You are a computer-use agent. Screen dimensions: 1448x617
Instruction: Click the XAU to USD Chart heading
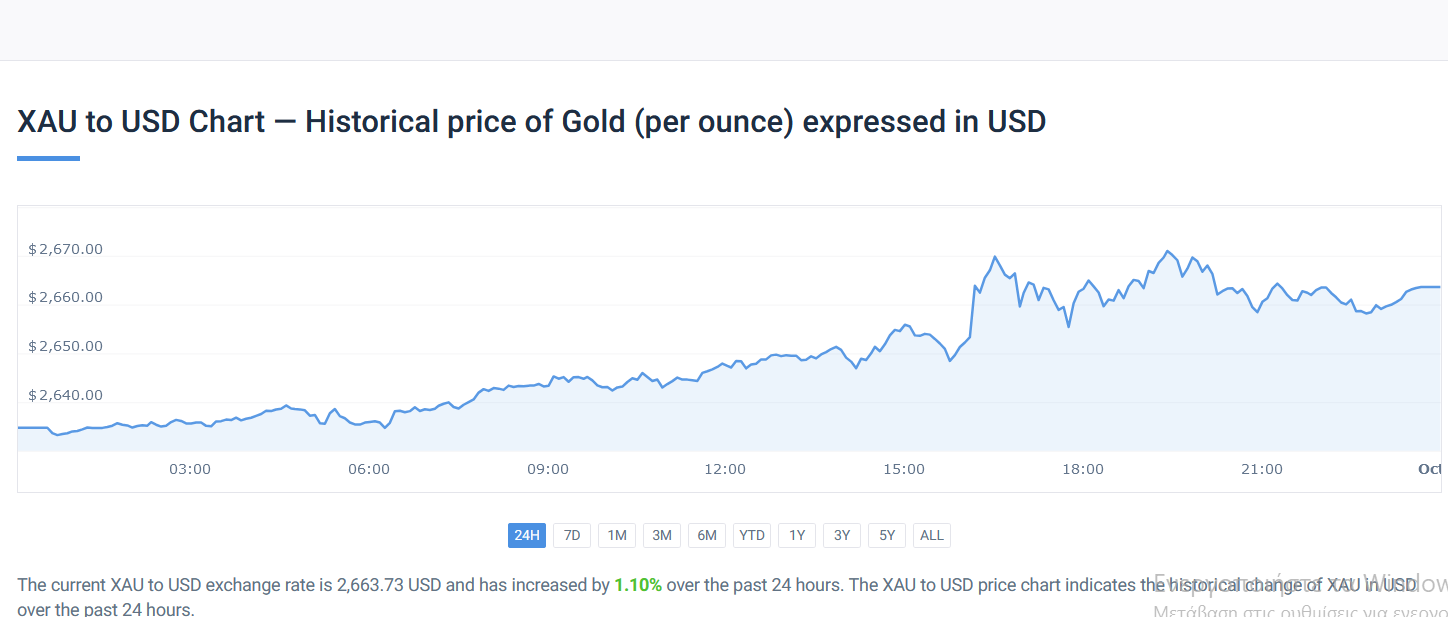(531, 122)
